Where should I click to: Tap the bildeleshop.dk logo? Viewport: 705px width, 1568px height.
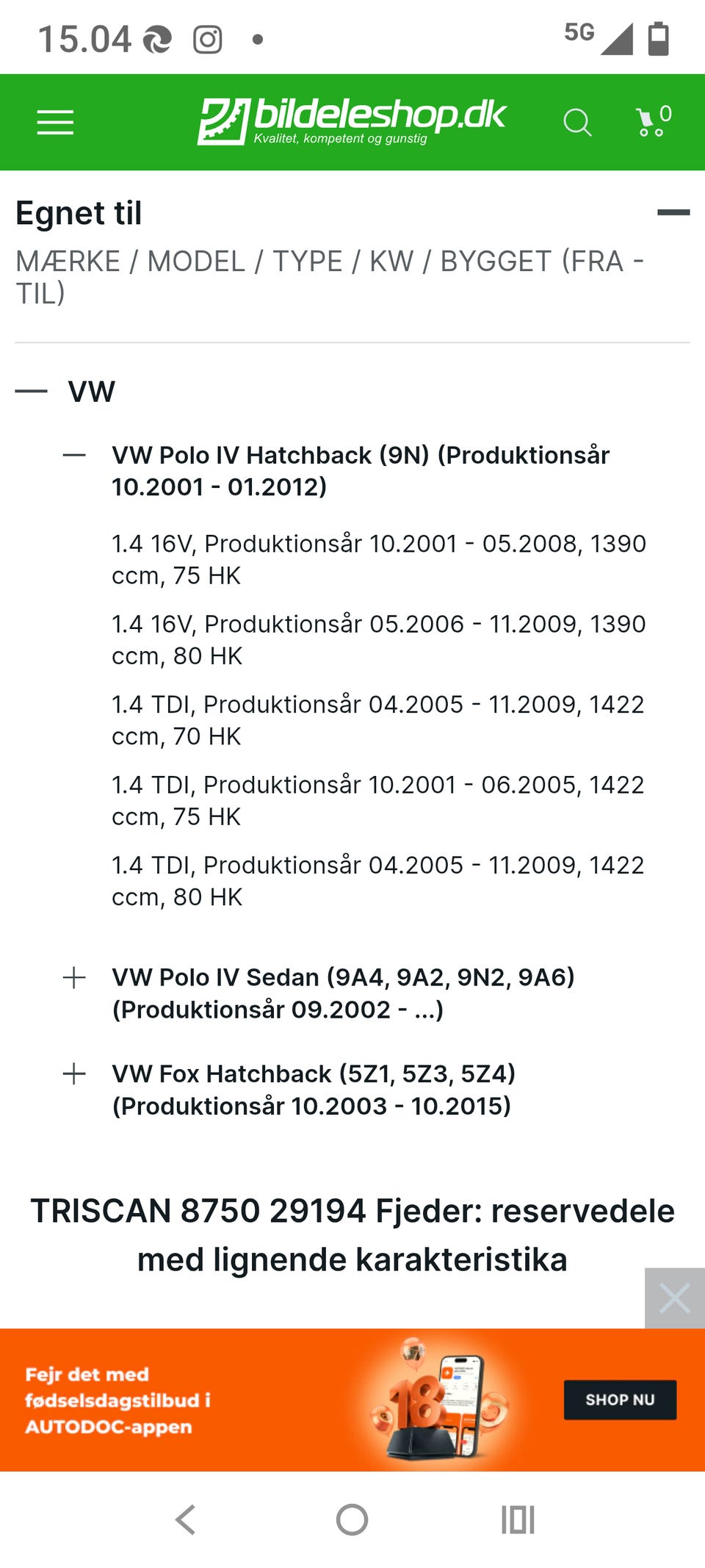pos(352,121)
